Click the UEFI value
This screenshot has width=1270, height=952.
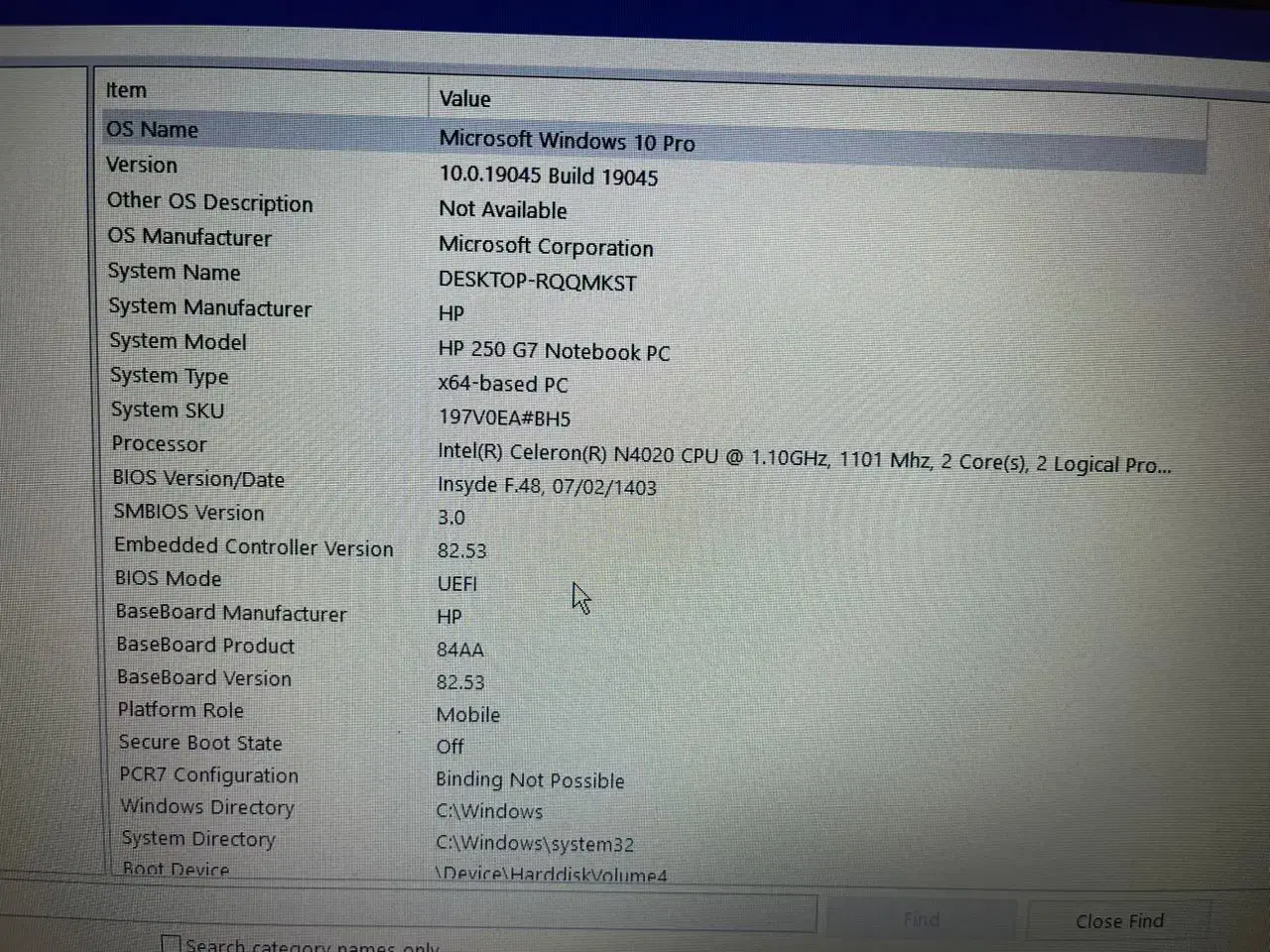point(457,584)
